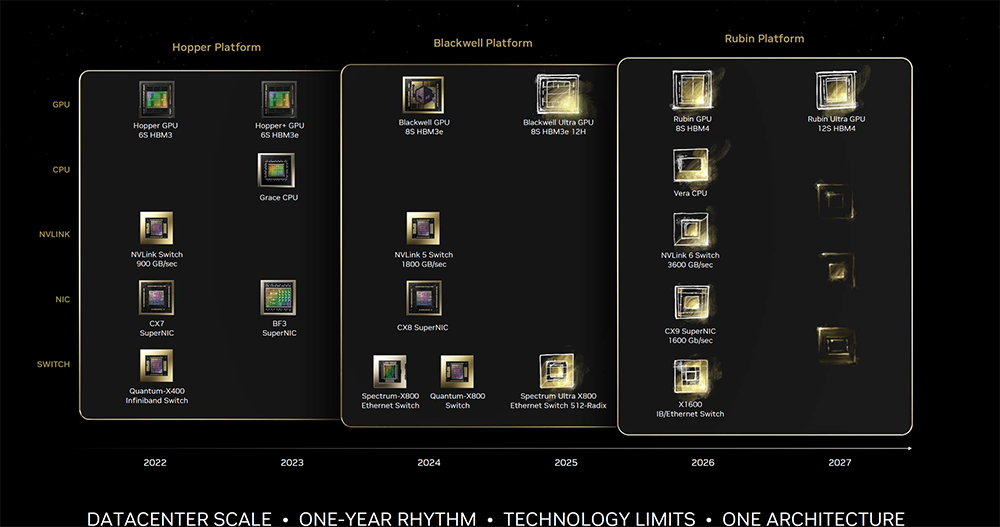Select the NVLink 6 Switch chip sketch
The image size is (1000, 527).
691,230
